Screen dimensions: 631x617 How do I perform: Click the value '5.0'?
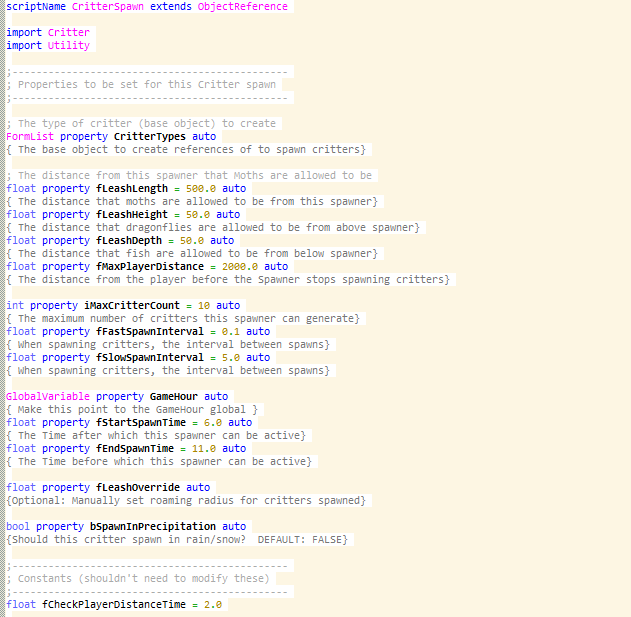[231, 357]
